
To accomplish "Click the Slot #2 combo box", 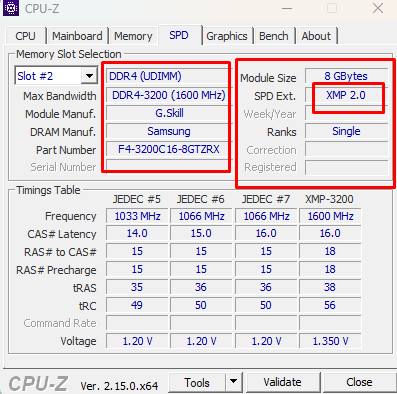I will (56, 76).
